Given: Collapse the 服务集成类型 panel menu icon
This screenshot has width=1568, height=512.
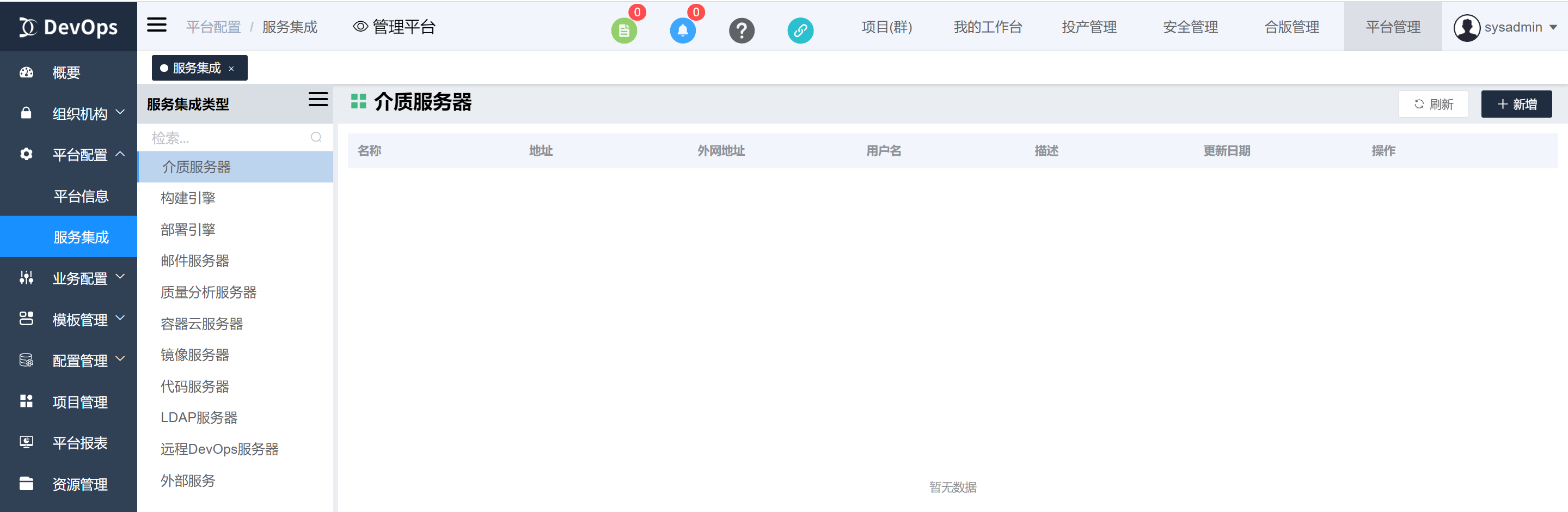Looking at the screenshot, I should (318, 100).
